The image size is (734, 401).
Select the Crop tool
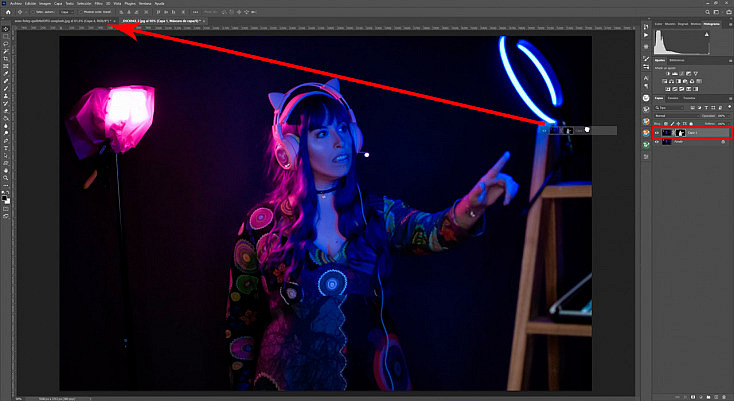point(6,58)
